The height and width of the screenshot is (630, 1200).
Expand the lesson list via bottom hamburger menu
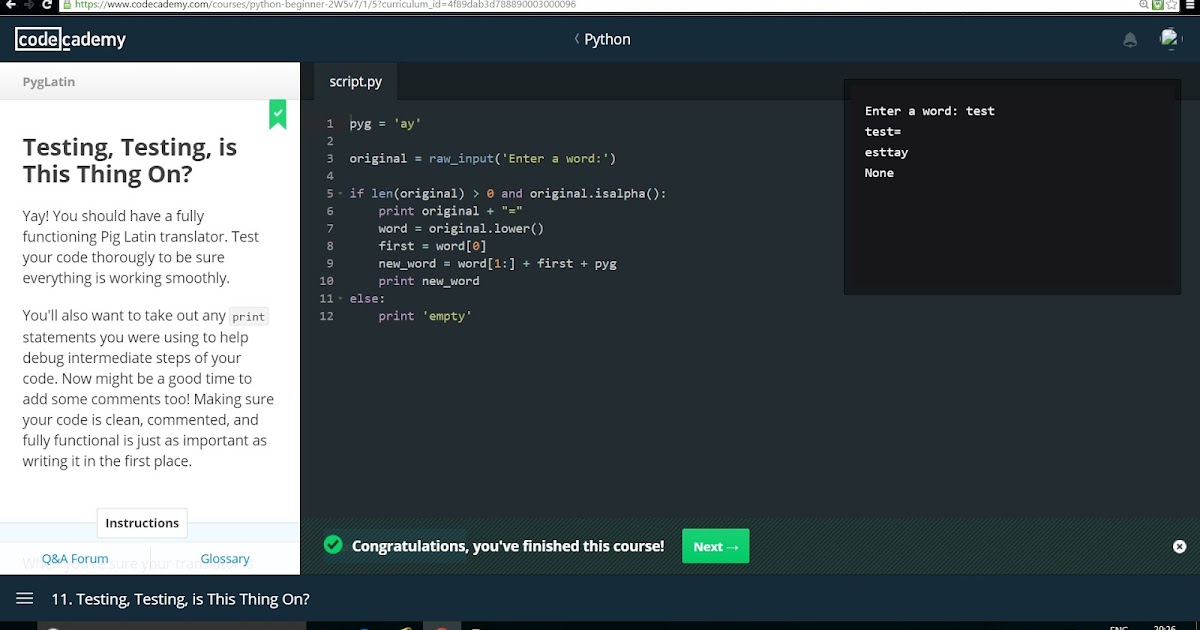click(x=23, y=598)
